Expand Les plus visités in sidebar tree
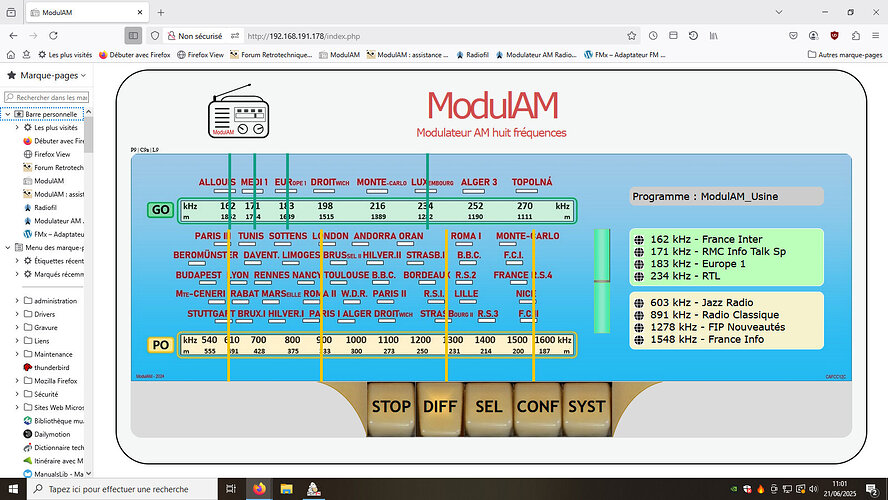 tap(17, 127)
